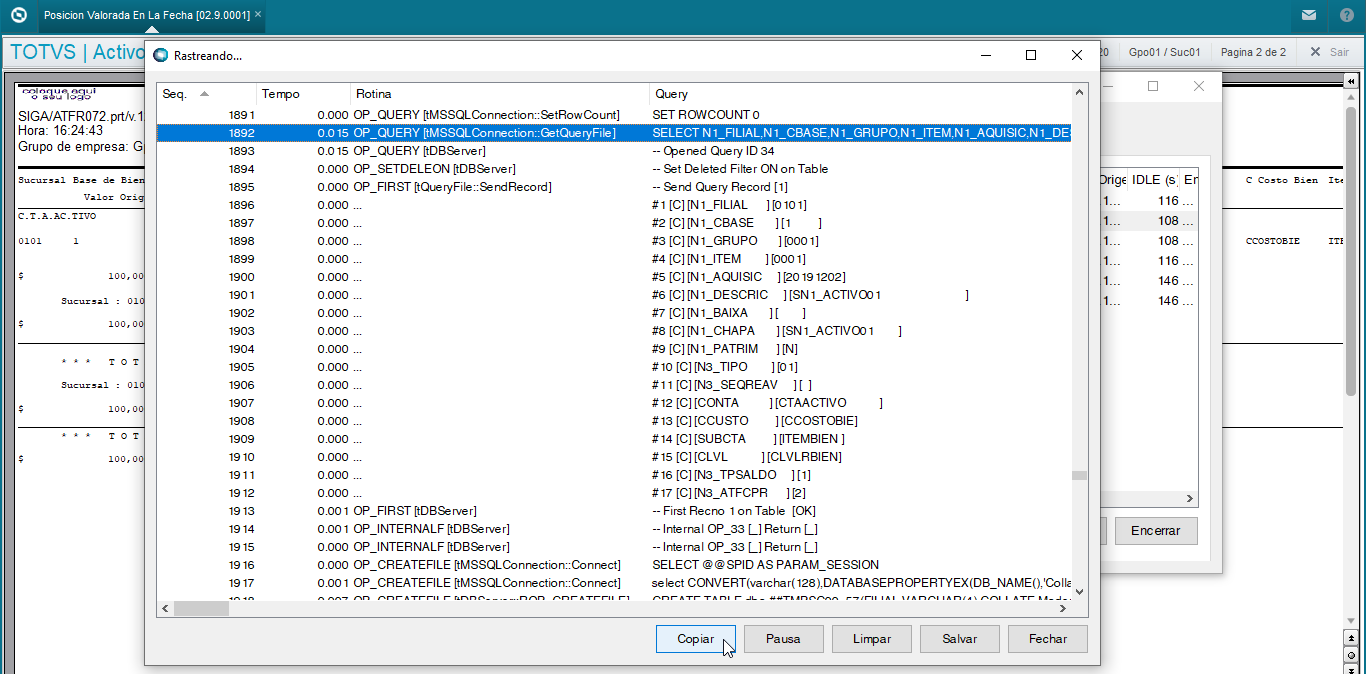Click the Salvar button
This screenshot has width=1366, height=674.
[x=960, y=639]
